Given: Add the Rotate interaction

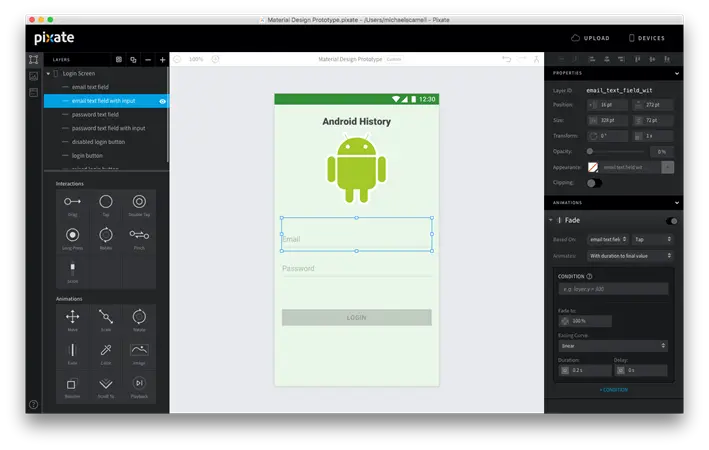Looking at the screenshot, I should click(106, 239).
